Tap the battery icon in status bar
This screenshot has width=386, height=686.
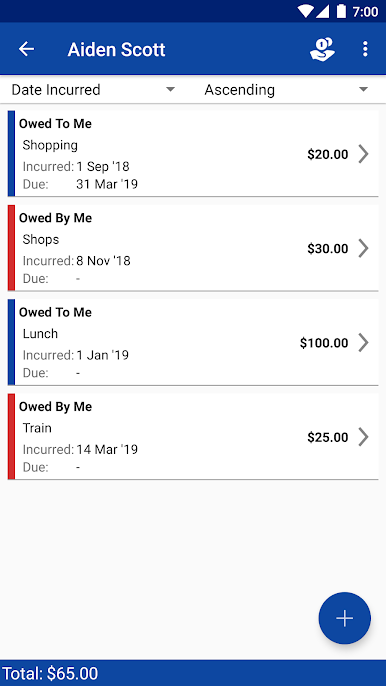[x=341, y=11]
